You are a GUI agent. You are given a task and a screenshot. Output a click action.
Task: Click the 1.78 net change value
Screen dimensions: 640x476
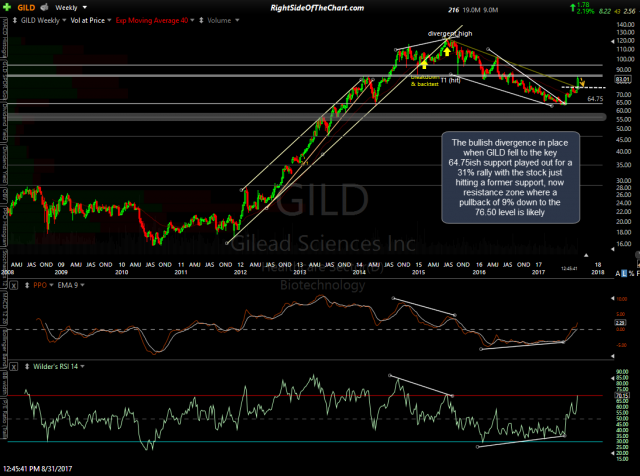[x=584, y=5]
